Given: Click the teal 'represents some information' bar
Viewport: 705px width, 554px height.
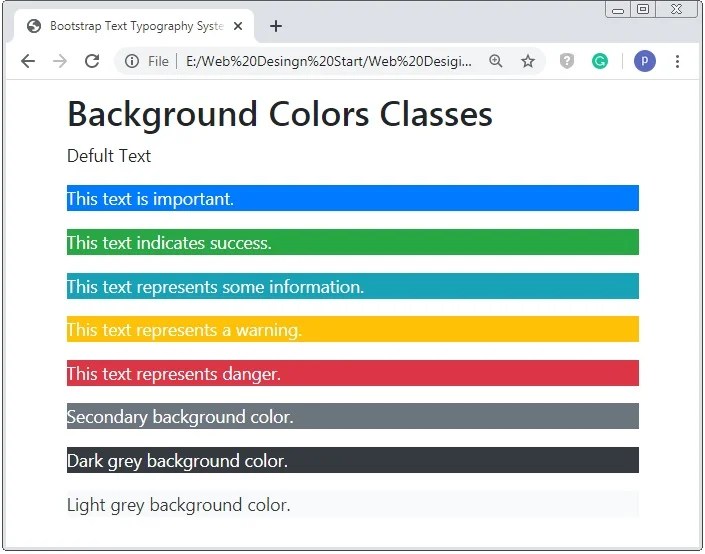Looking at the screenshot, I should tap(352, 286).
